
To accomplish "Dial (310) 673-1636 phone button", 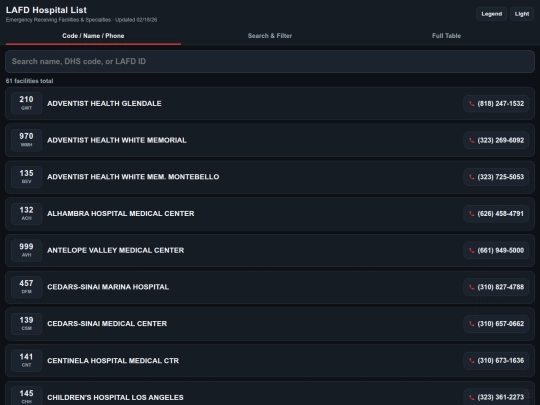I will tap(496, 361).
